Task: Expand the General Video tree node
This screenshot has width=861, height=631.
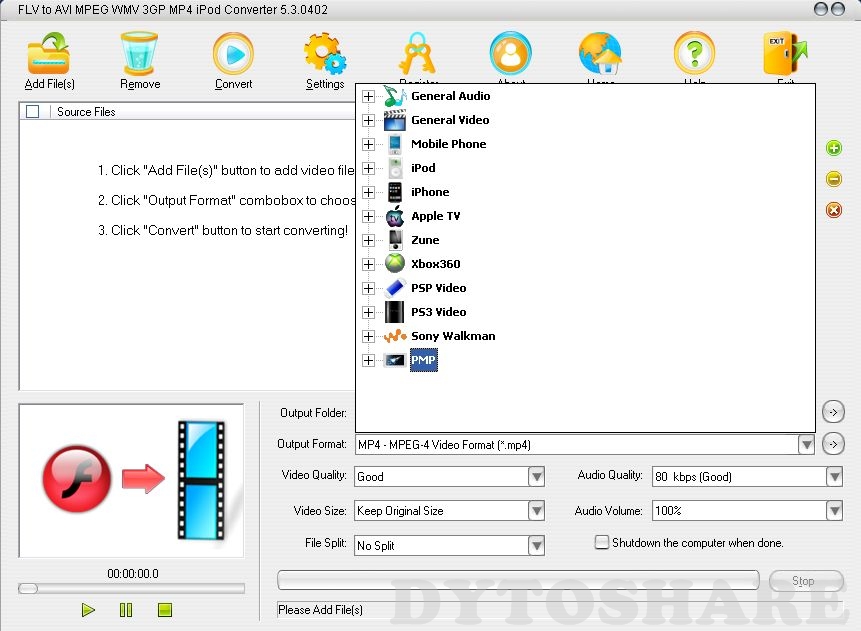Action: coord(368,120)
